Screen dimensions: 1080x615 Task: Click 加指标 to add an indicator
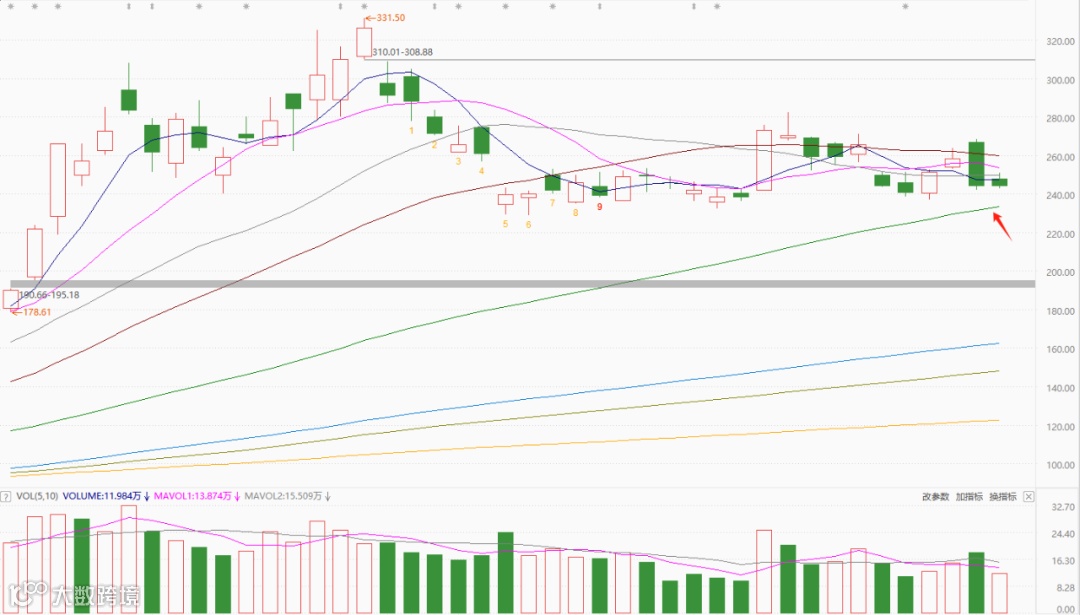click(x=969, y=497)
